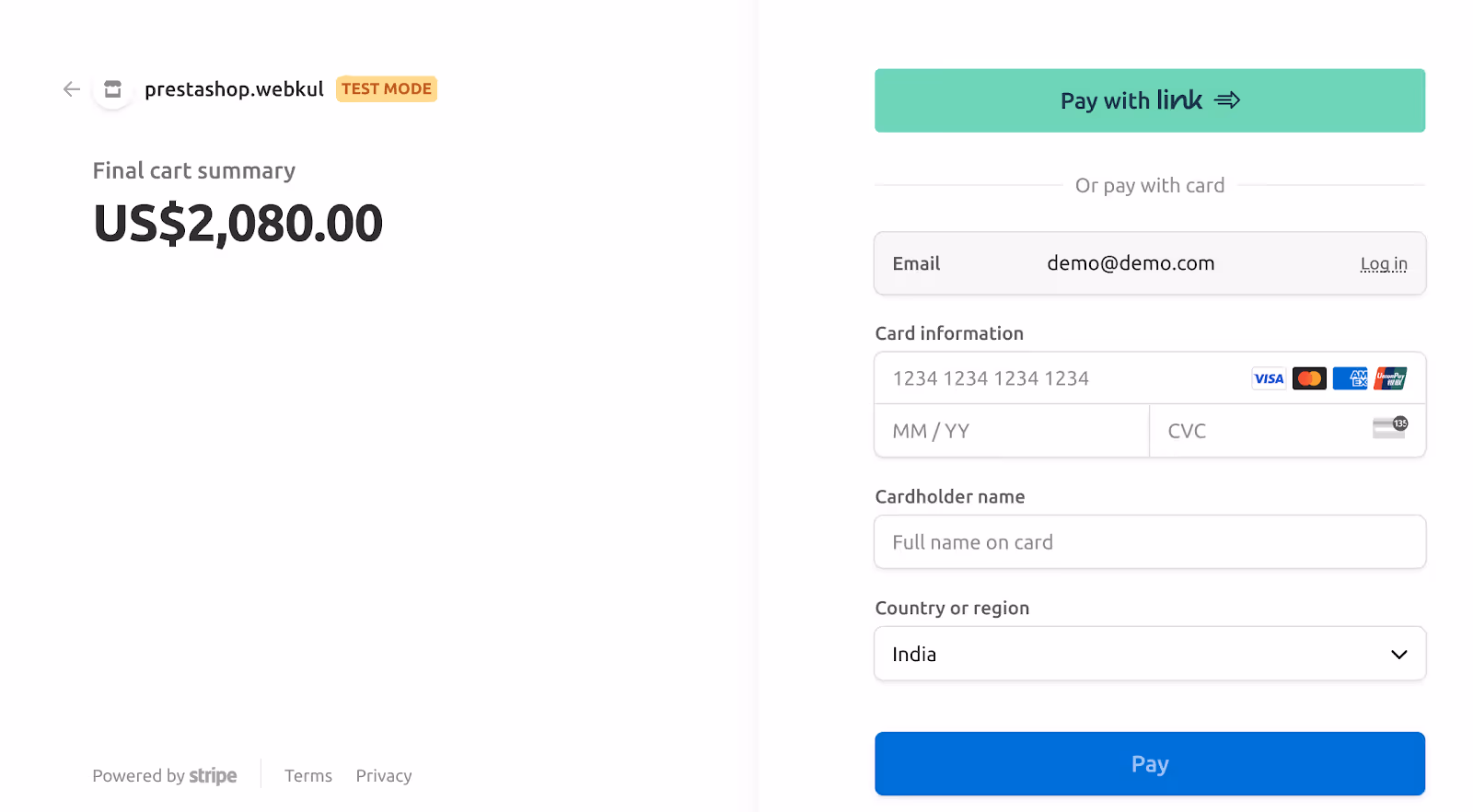The image size is (1473, 812).
Task: Open the Privacy link
Action: pyautogui.click(x=384, y=776)
